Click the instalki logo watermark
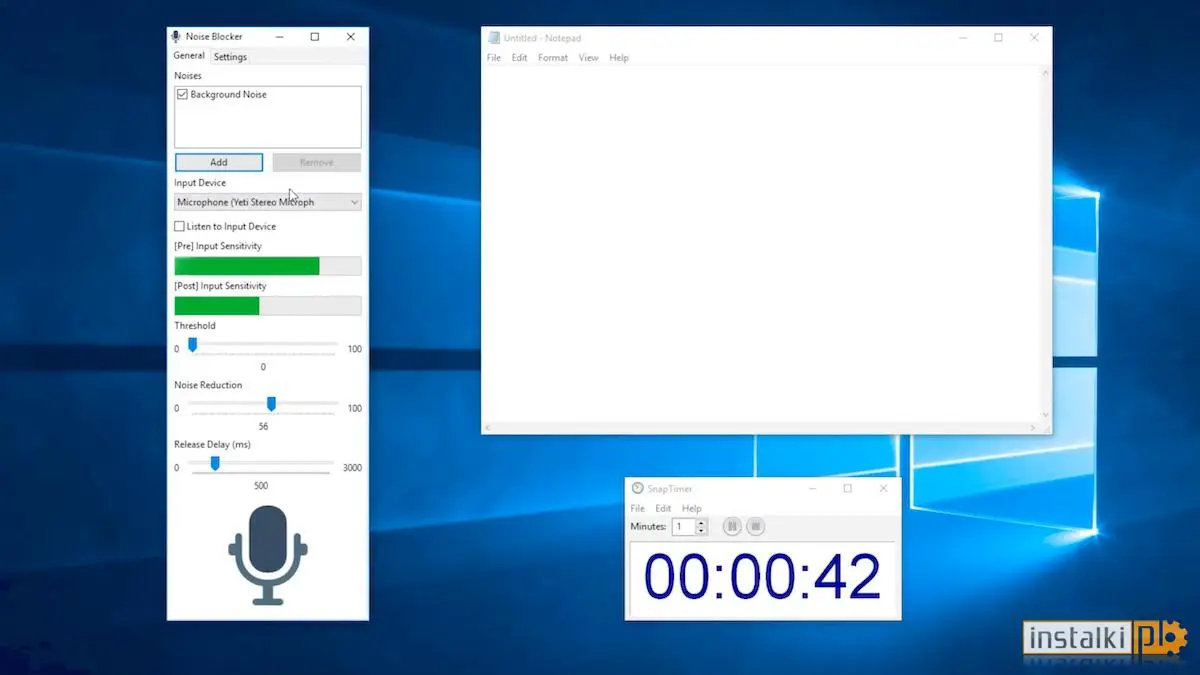Image resolution: width=1200 pixels, height=675 pixels. click(1104, 638)
